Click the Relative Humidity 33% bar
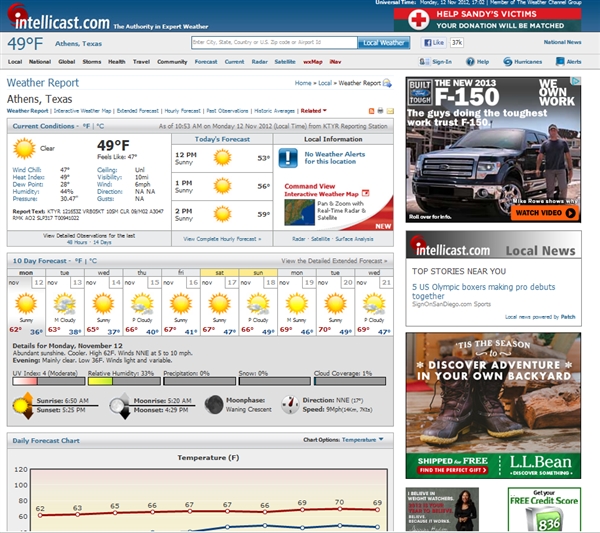Screen dimensions: 600x533 (x=124, y=381)
